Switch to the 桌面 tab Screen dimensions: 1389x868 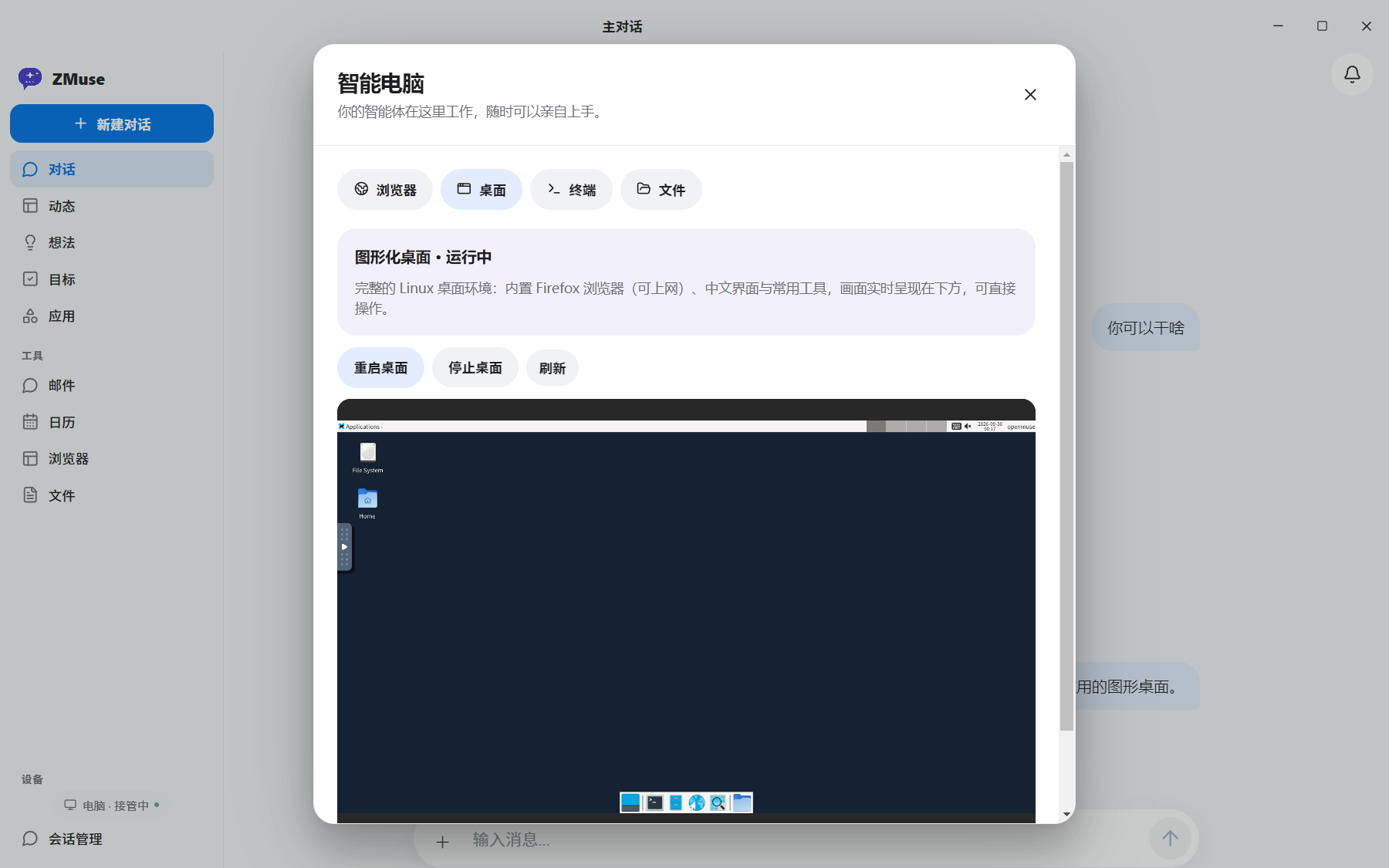coord(482,190)
